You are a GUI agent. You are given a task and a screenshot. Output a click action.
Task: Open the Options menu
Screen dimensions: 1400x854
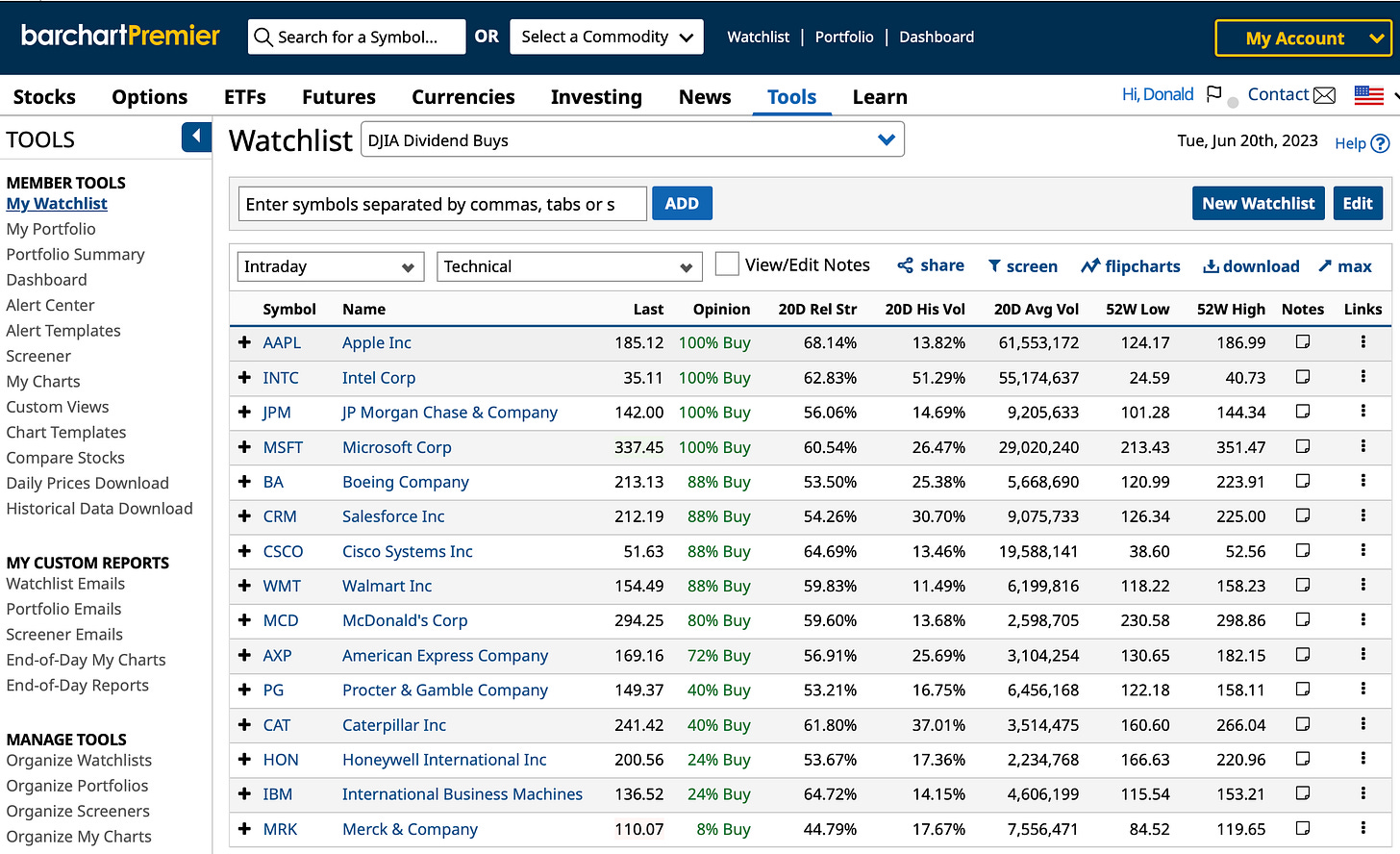(x=150, y=97)
